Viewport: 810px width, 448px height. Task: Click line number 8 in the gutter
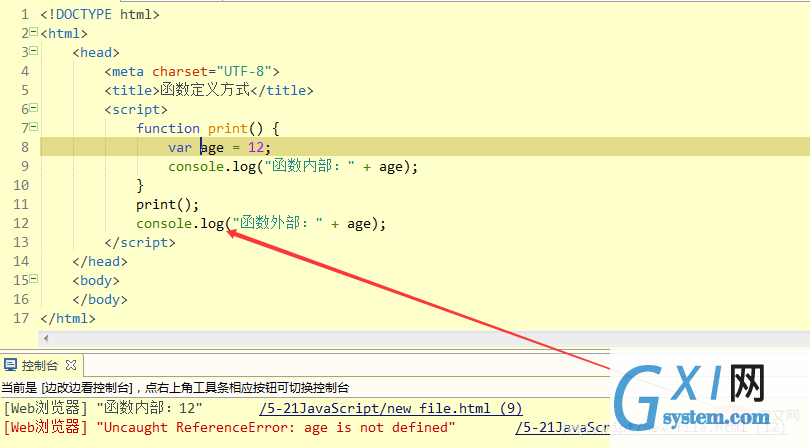pos(25,147)
